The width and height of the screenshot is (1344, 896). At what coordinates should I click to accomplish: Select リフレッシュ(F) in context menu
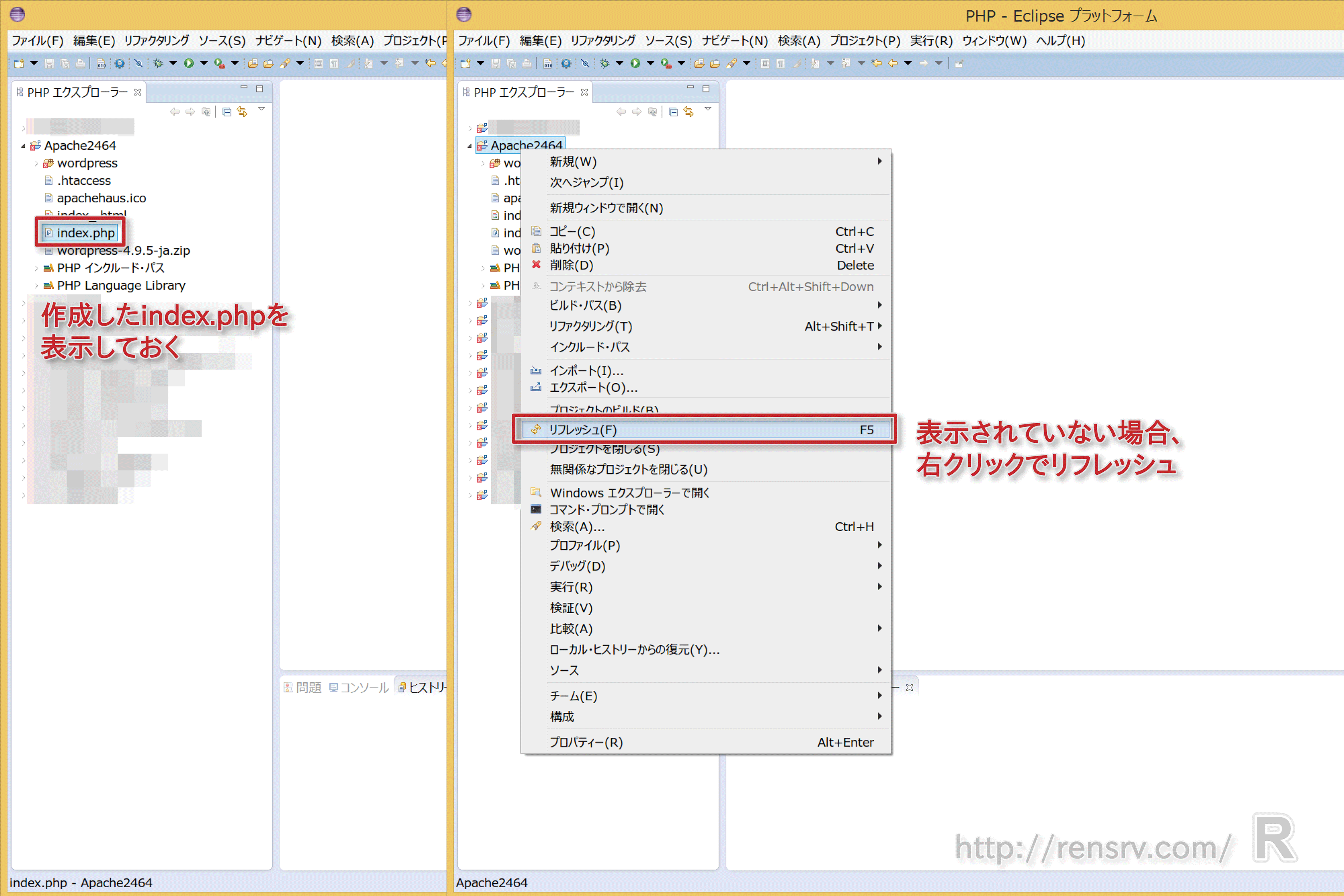[x=583, y=430]
